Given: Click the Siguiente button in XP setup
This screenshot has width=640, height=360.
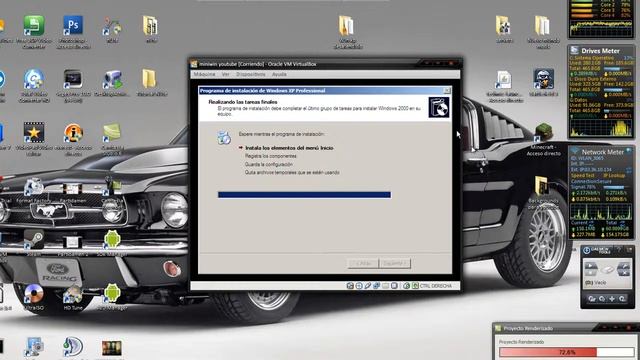Looking at the screenshot, I should pyautogui.click(x=394, y=263).
